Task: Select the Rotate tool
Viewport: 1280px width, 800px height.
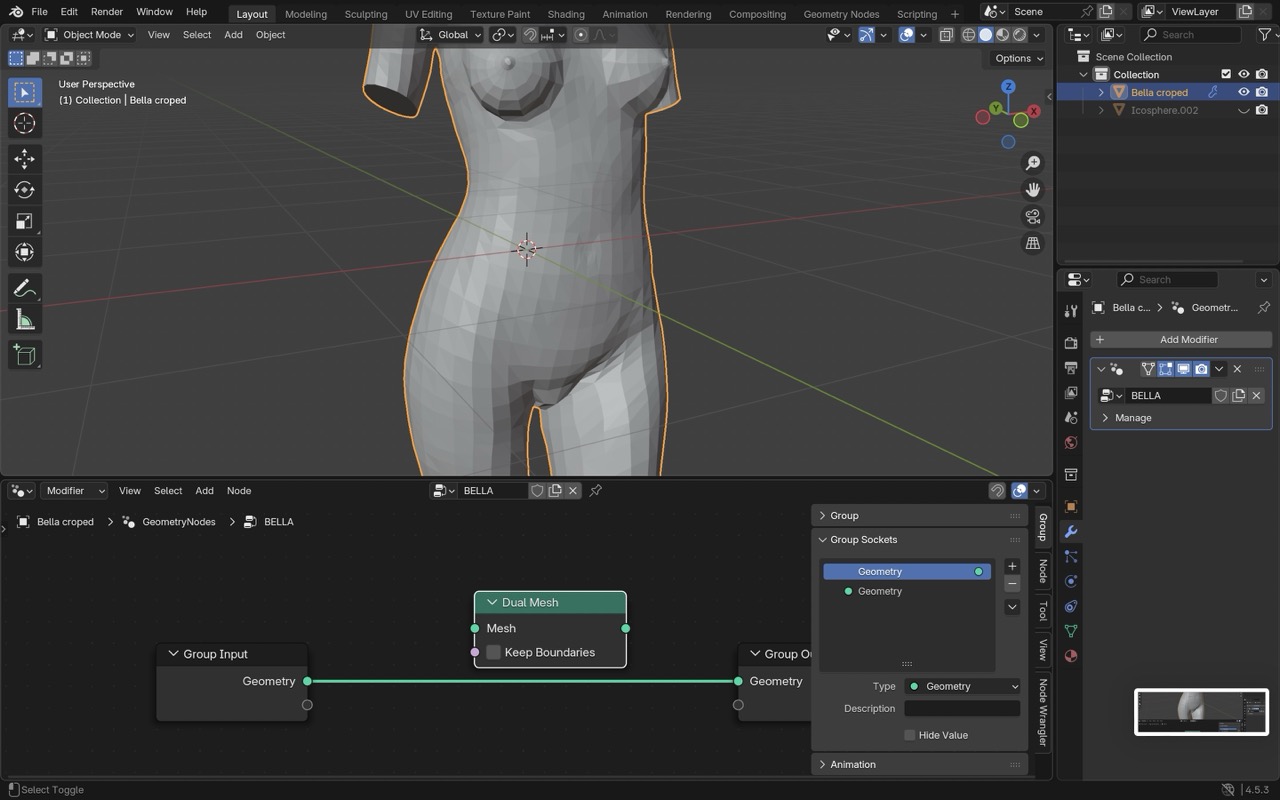Action: [25, 190]
